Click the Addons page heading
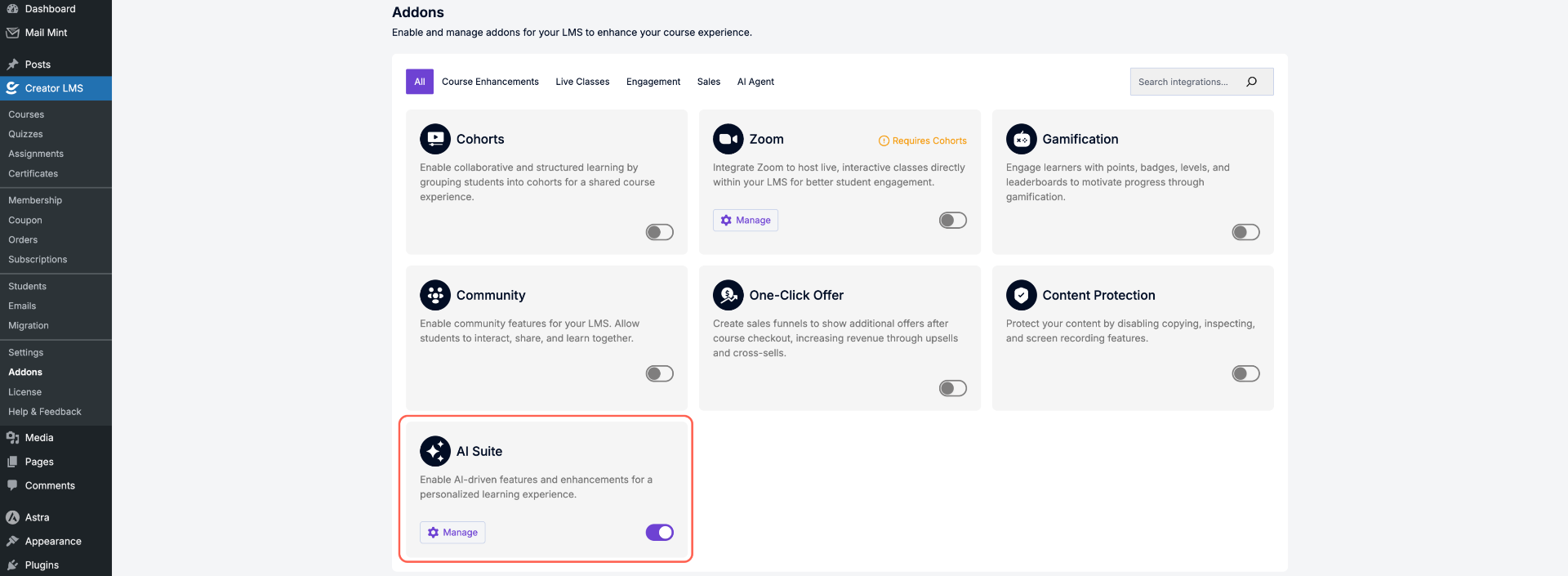 coord(418,12)
